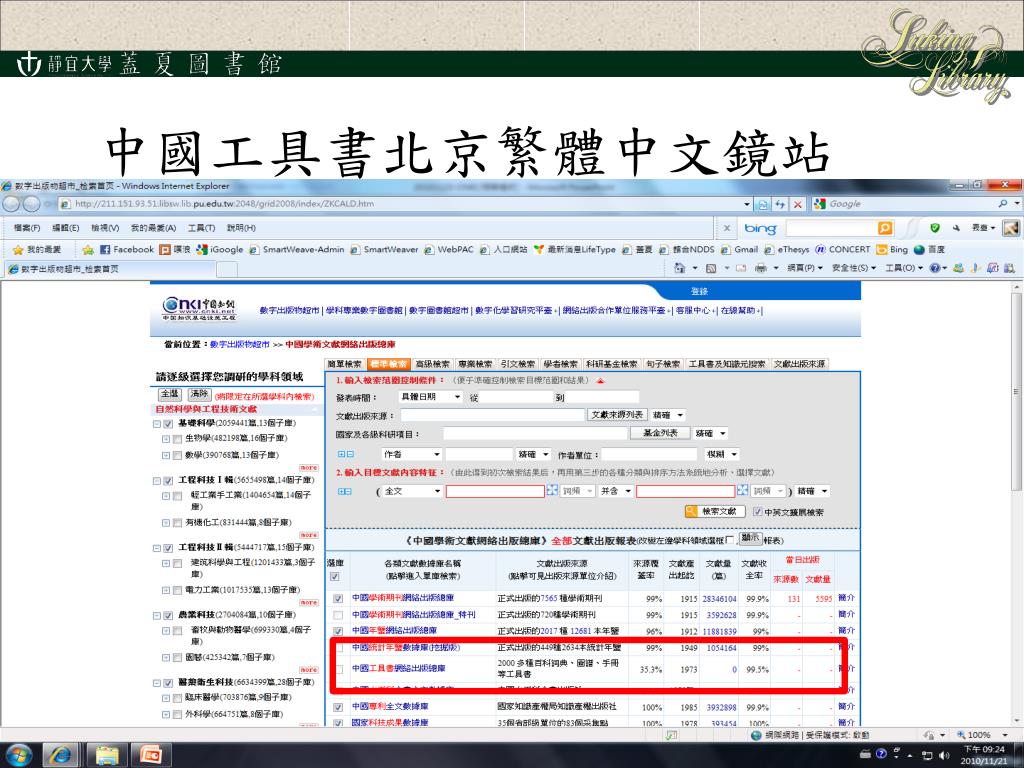The height and width of the screenshot is (768, 1024).
Task: Open PowerPoint from the taskbar
Action: click(151, 755)
